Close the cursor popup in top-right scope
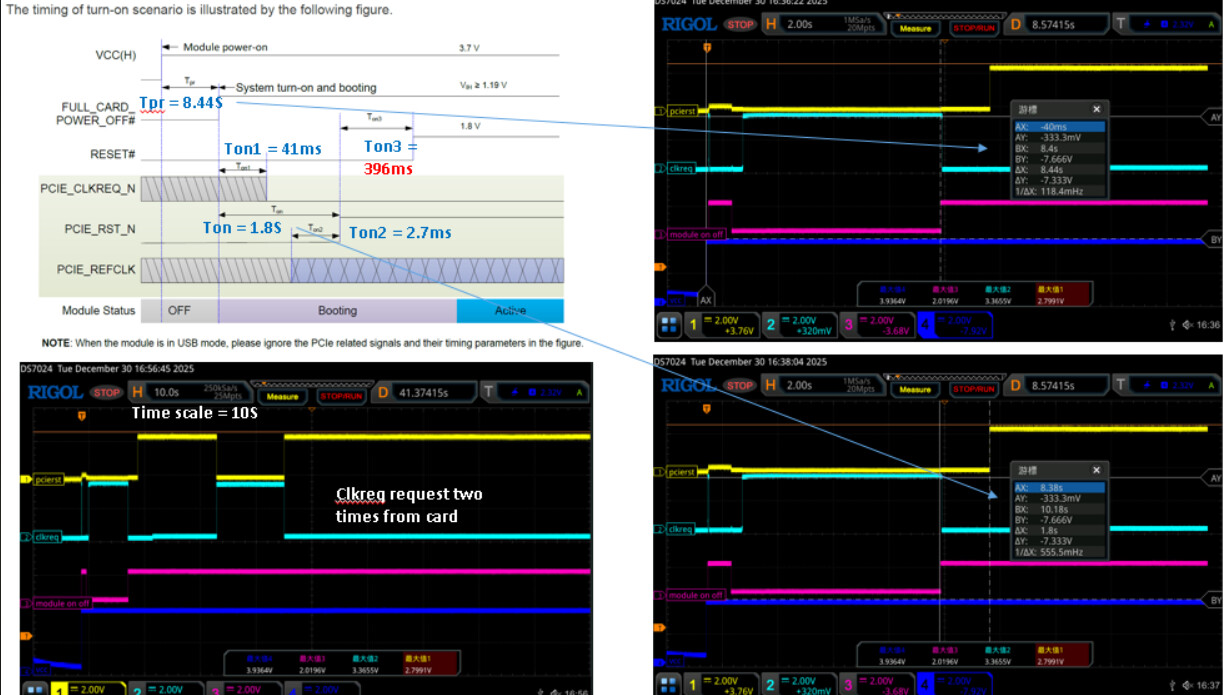This screenshot has width=1229, height=695. pos(1096,109)
